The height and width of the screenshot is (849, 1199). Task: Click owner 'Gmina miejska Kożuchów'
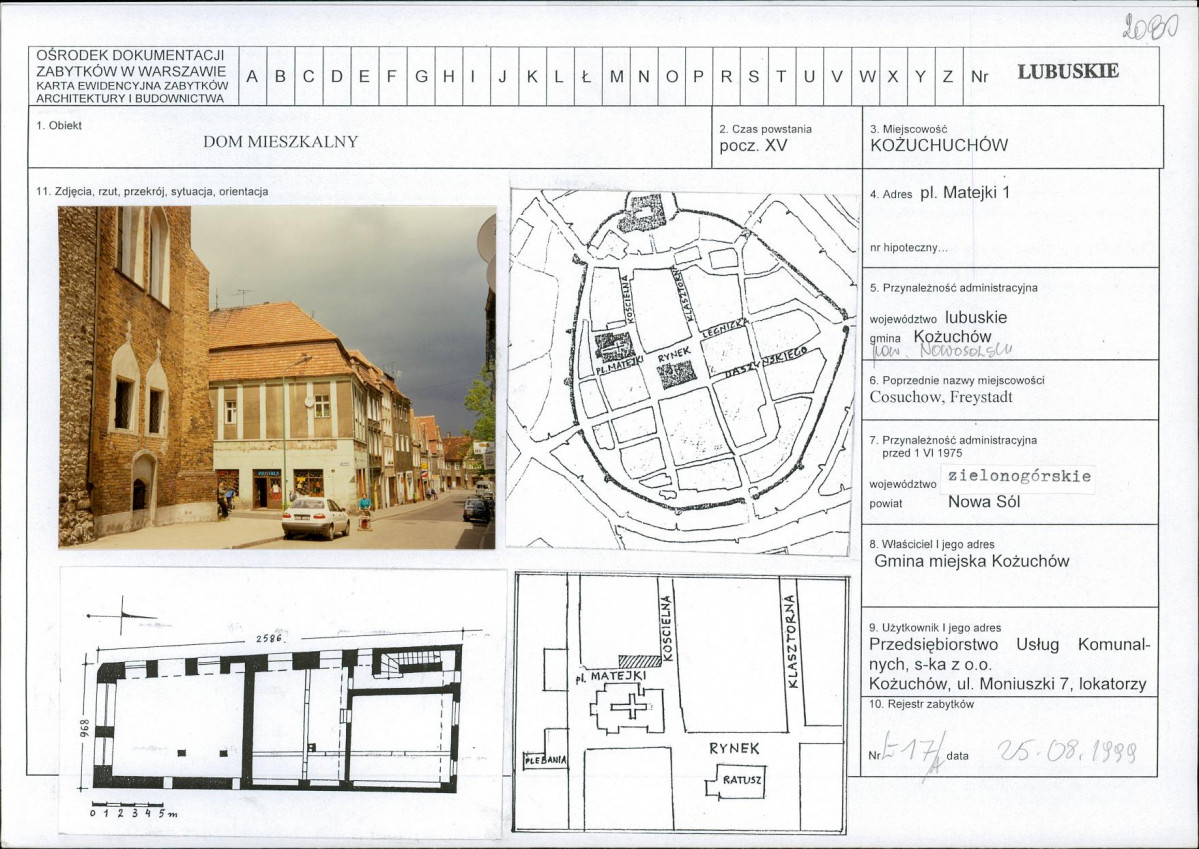[971, 561]
